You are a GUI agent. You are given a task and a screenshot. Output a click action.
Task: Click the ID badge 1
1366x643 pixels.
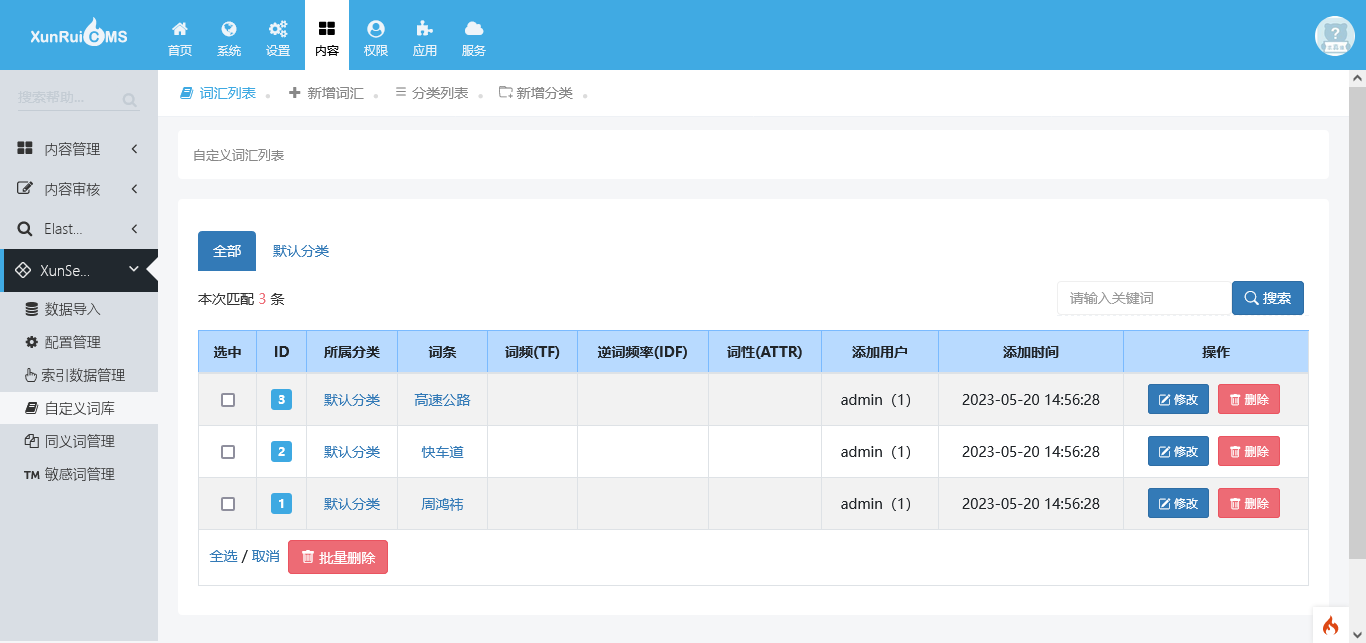click(x=282, y=503)
